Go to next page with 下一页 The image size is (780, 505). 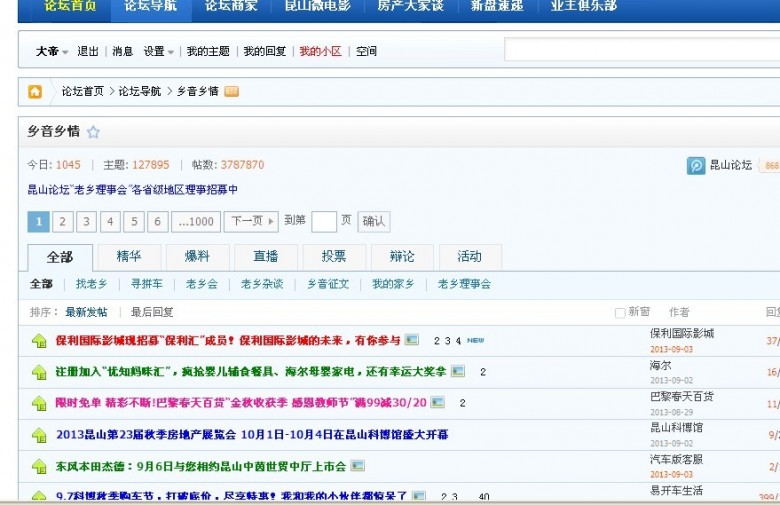251,221
